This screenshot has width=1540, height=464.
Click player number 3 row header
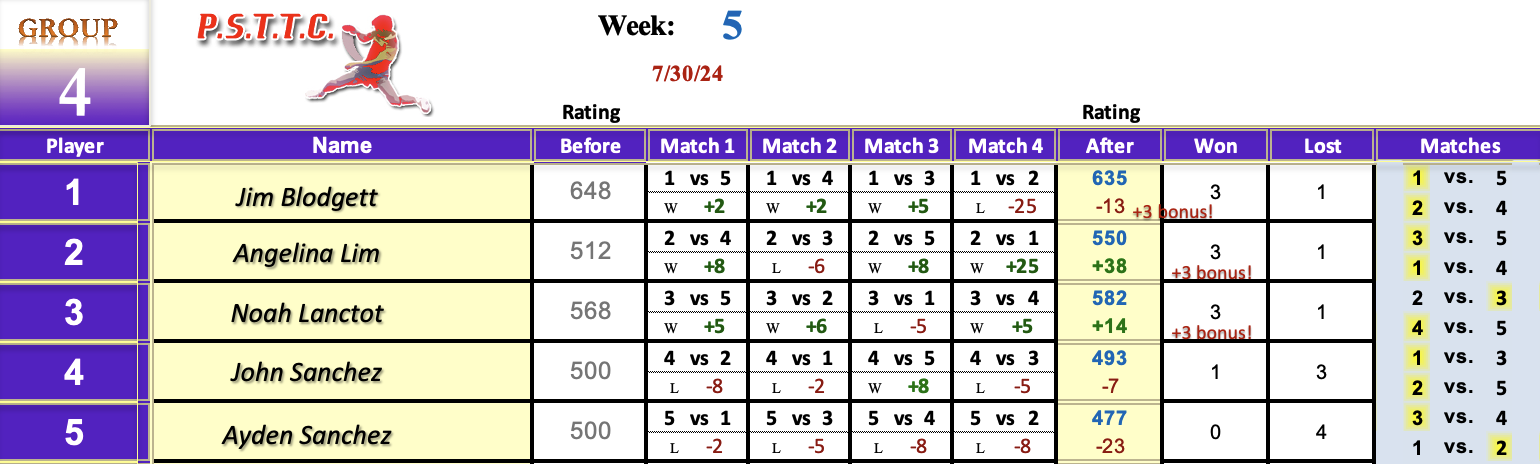(74, 312)
